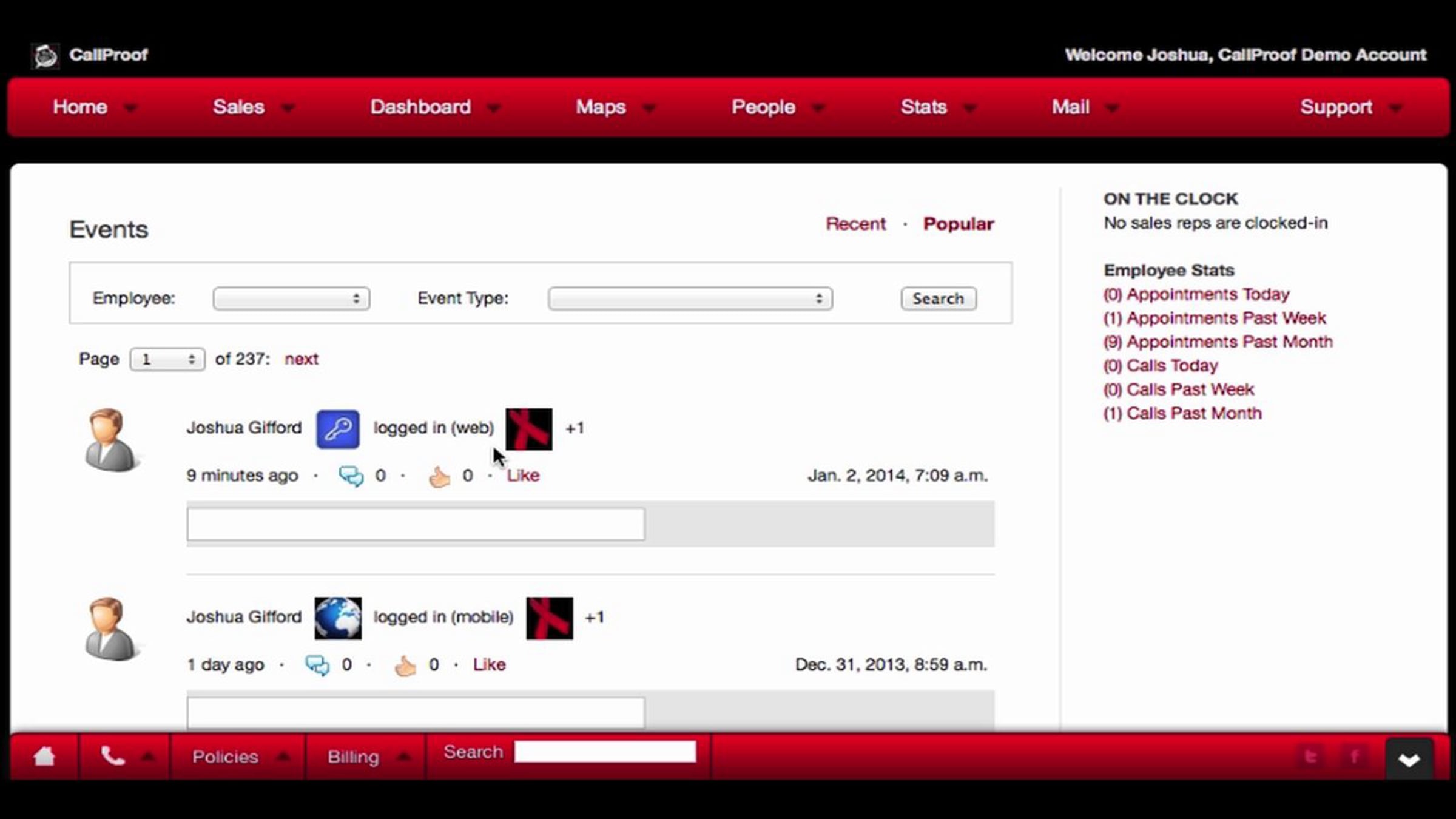Open the Sales menu
1456x819 pixels.
point(254,107)
